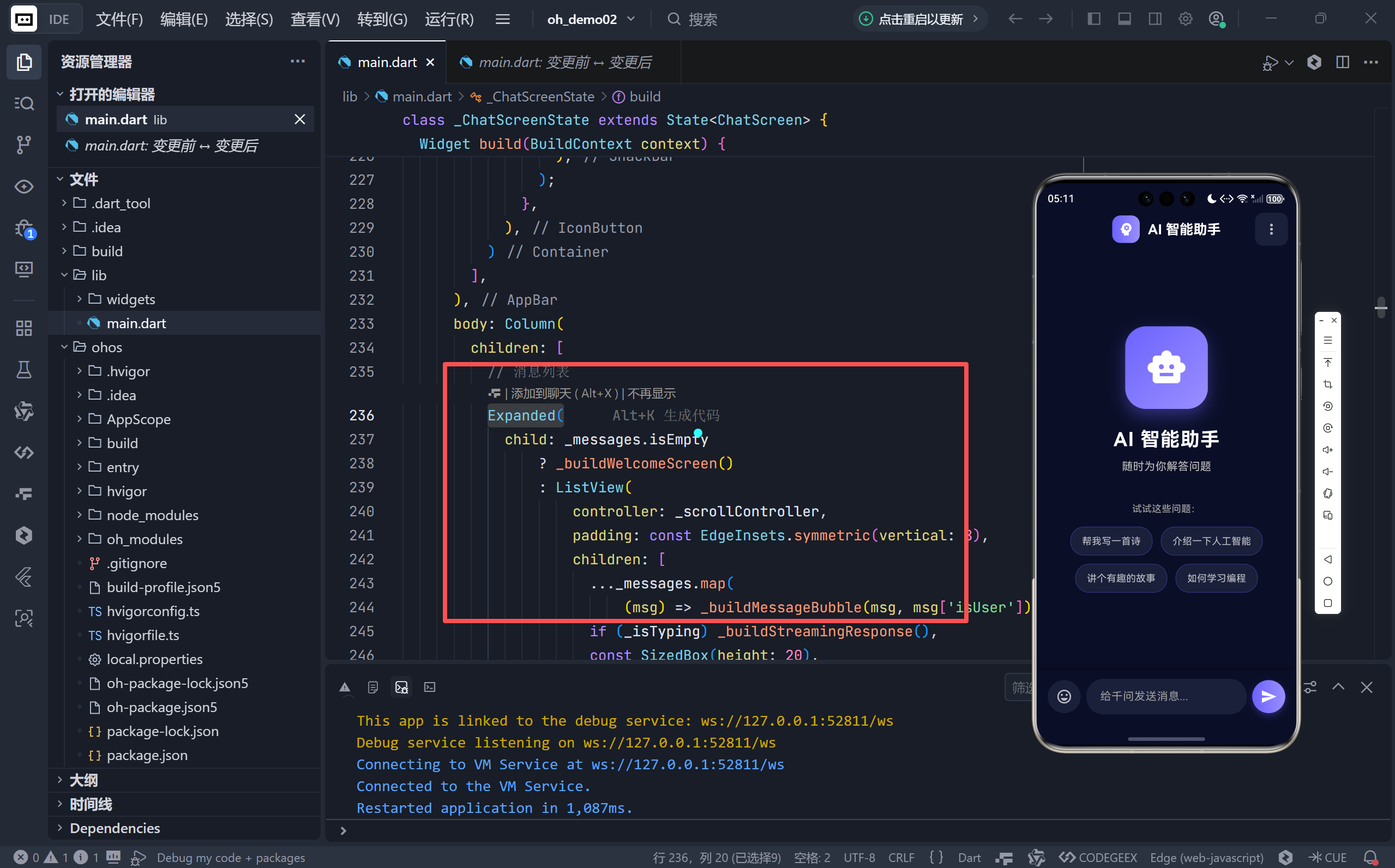
Task: Toggle the primary side bar layout
Action: pyautogui.click(x=1093, y=19)
